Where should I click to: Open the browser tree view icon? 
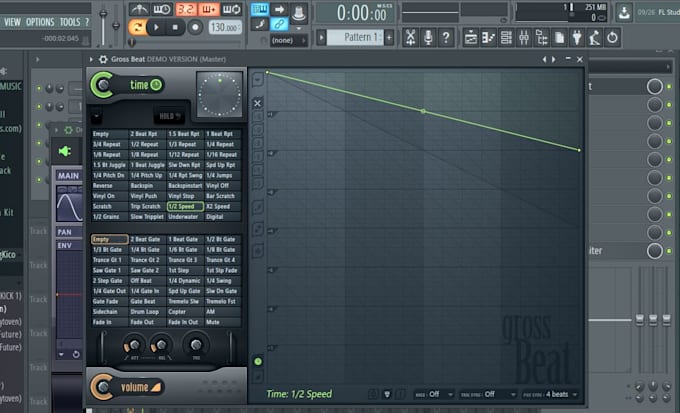tap(542, 38)
